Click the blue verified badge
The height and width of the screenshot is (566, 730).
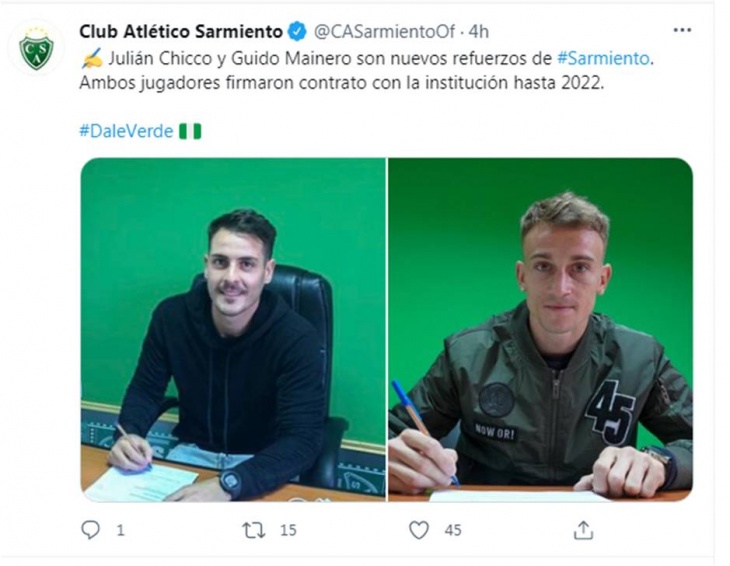pos(297,32)
